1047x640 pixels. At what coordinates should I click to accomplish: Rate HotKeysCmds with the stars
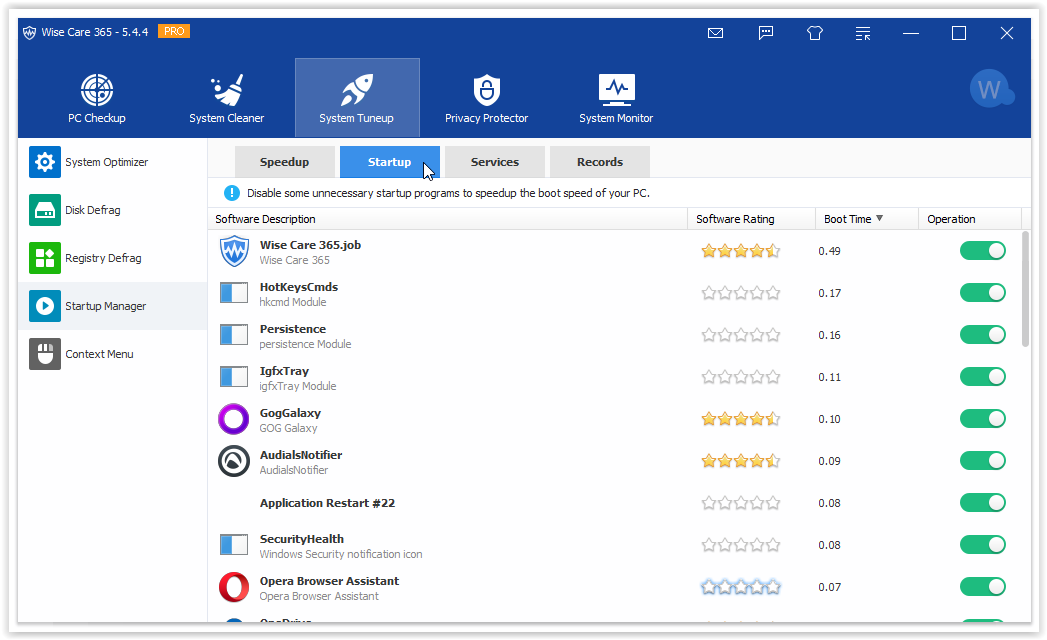[741, 293]
